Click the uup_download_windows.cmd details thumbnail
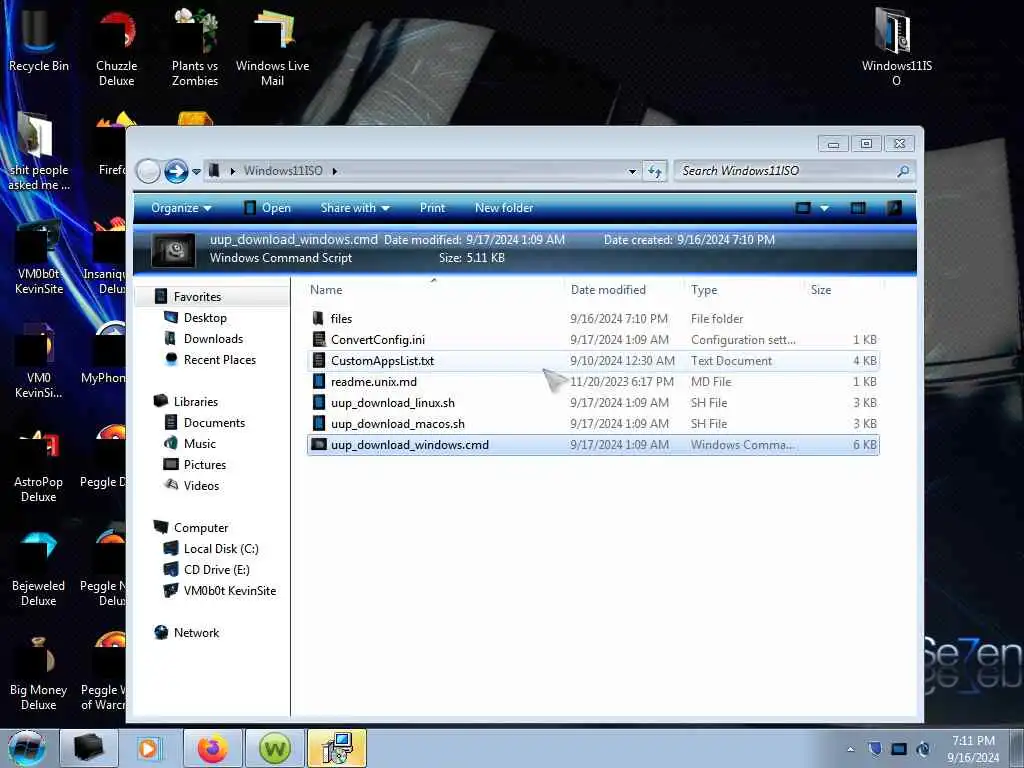The height and width of the screenshot is (768, 1024). point(173,249)
